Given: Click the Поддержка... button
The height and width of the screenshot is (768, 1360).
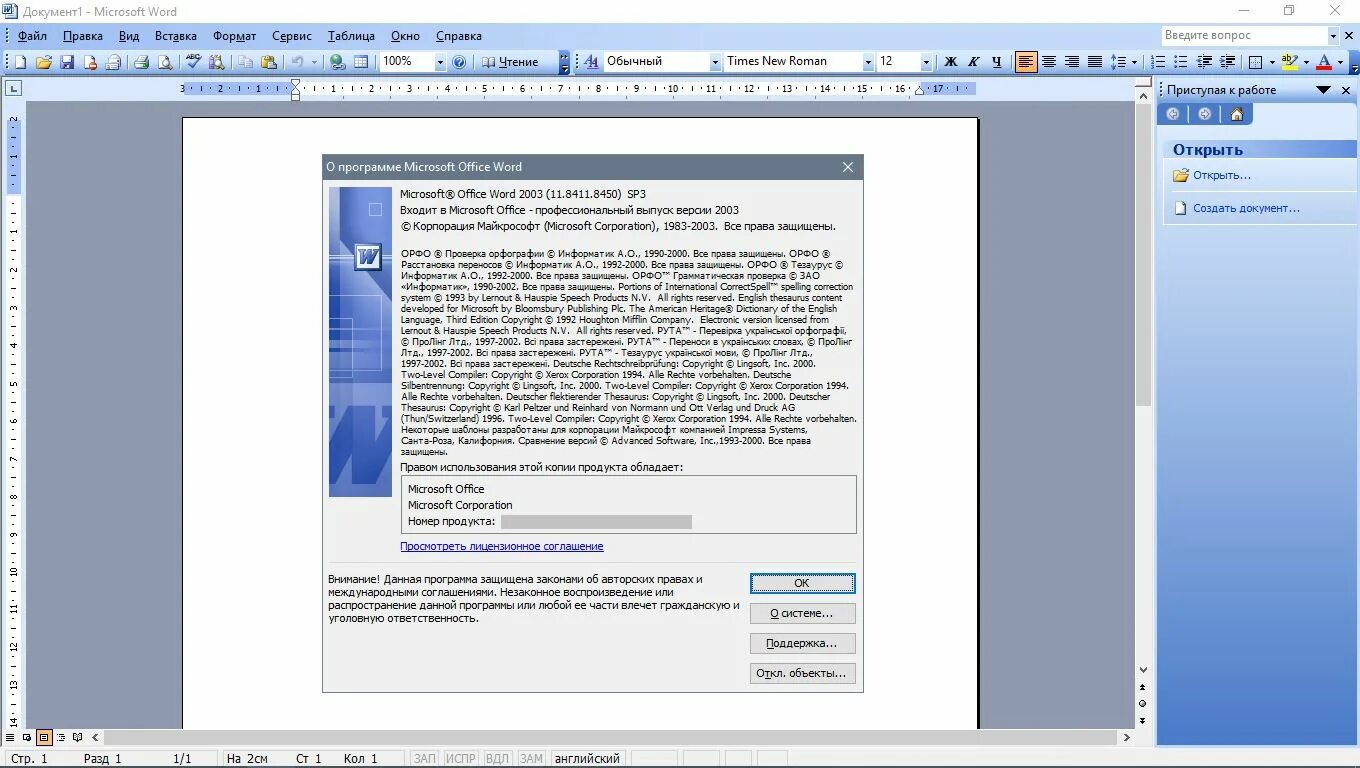Looking at the screenshot, I should (802, 643).
